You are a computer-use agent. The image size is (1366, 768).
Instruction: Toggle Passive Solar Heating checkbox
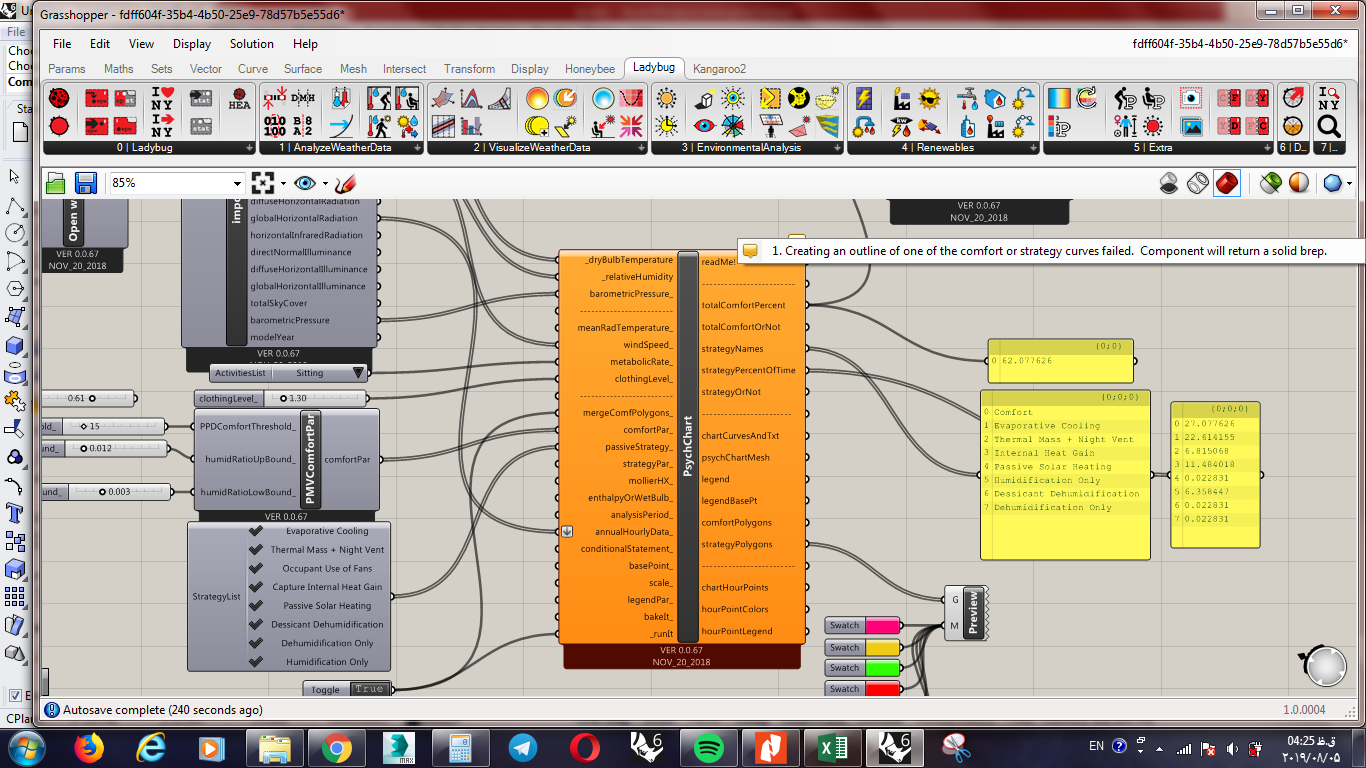[x=256, y=606]
